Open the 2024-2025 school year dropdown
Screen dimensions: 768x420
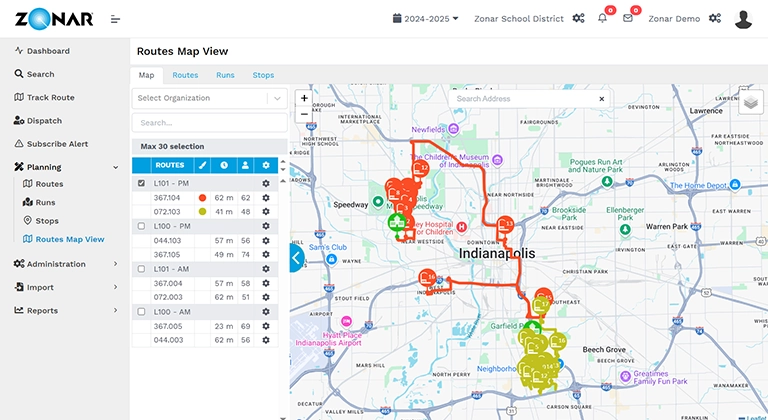426,19
